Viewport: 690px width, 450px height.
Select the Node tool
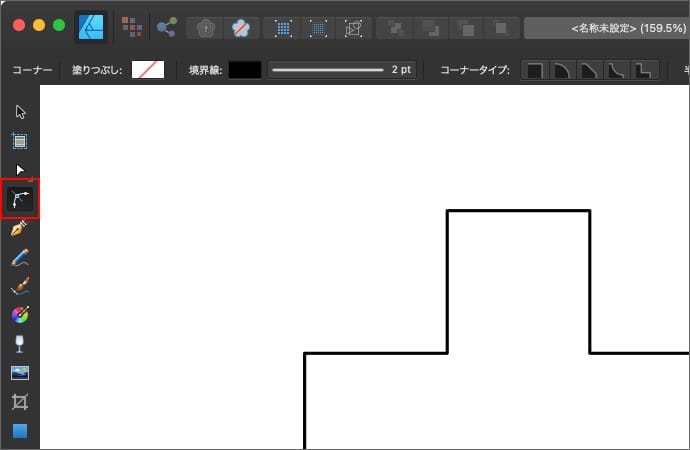coord(20,170)
